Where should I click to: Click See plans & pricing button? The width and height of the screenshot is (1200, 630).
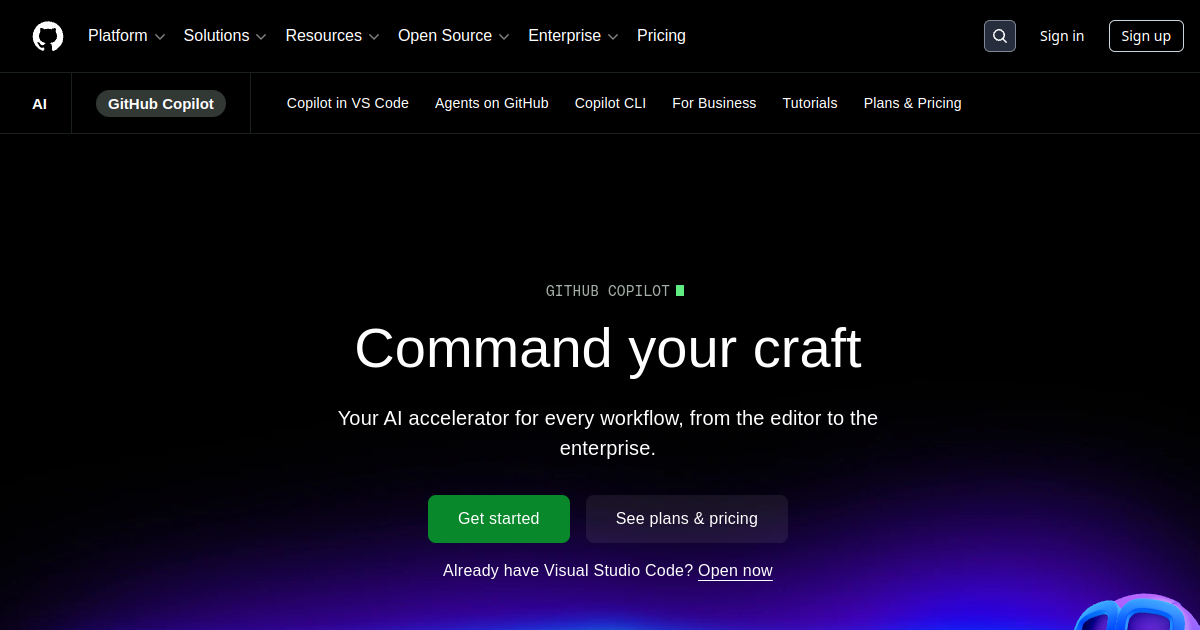click(x=687, y=519)
